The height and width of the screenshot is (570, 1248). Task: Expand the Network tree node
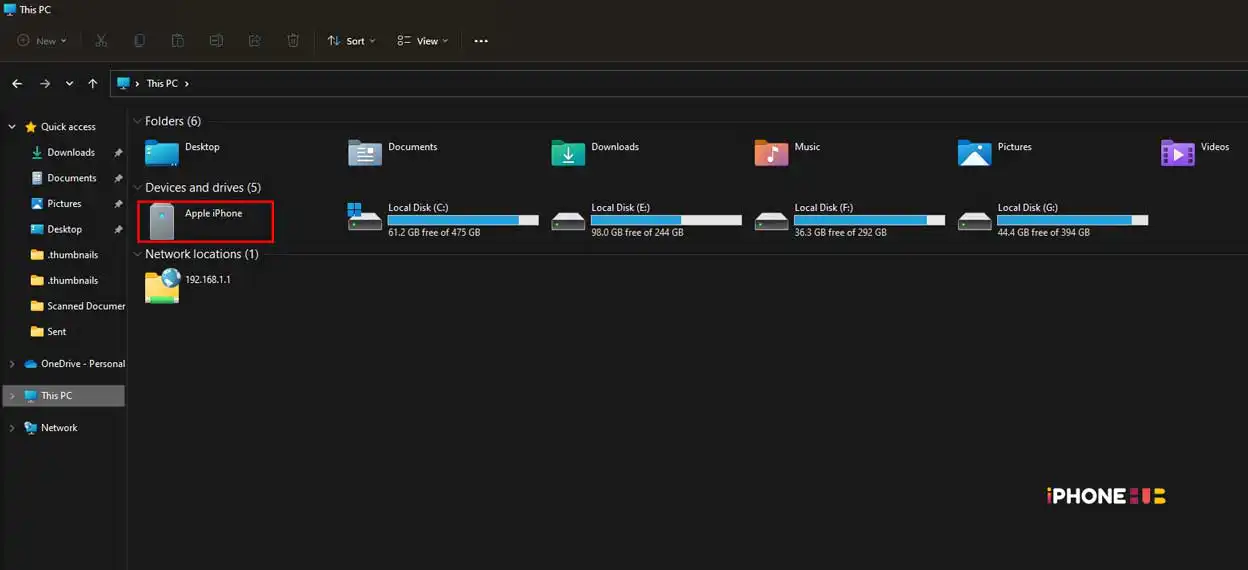point(12,428)
